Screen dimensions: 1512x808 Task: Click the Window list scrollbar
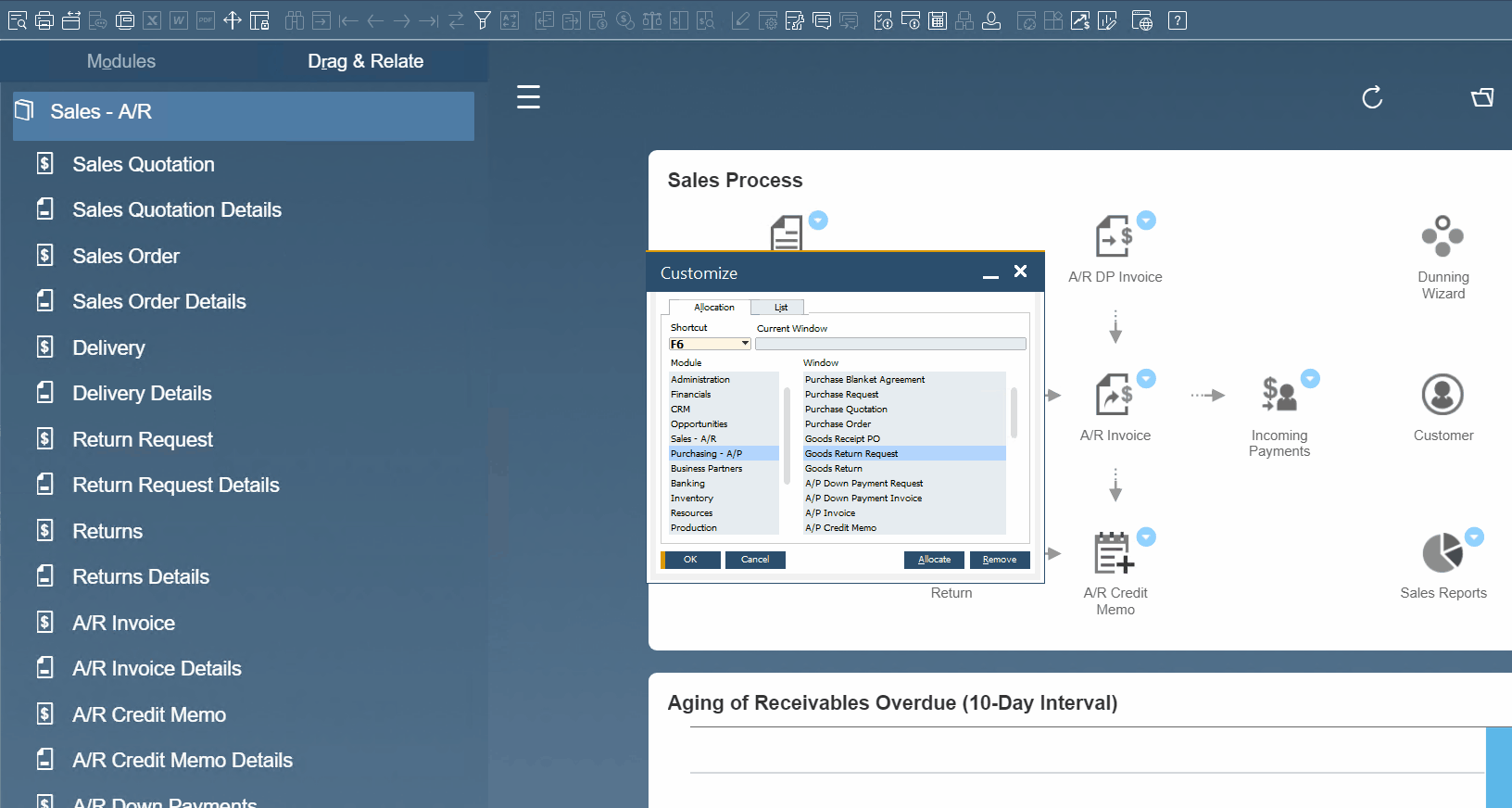pos(1014,413)
